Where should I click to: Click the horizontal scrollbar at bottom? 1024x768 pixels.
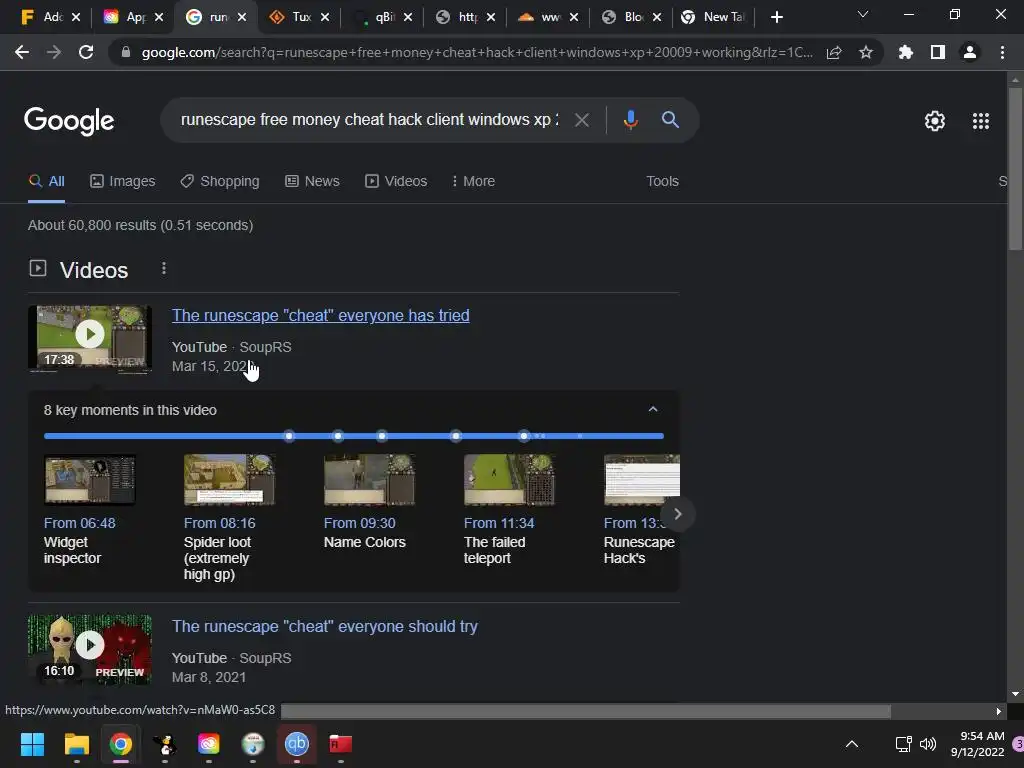(585, 711)
